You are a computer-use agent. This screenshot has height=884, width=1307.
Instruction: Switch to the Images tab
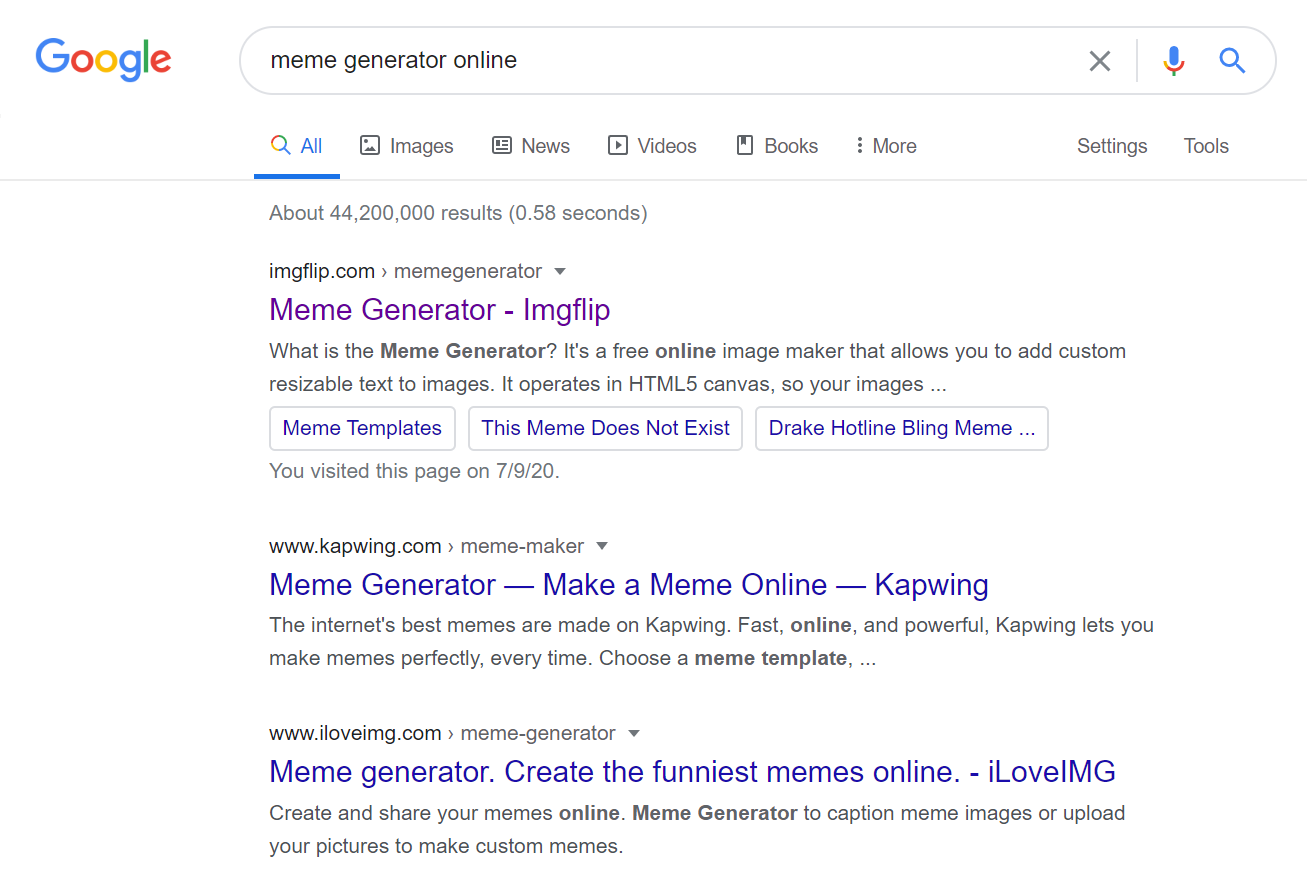(407, 146)
